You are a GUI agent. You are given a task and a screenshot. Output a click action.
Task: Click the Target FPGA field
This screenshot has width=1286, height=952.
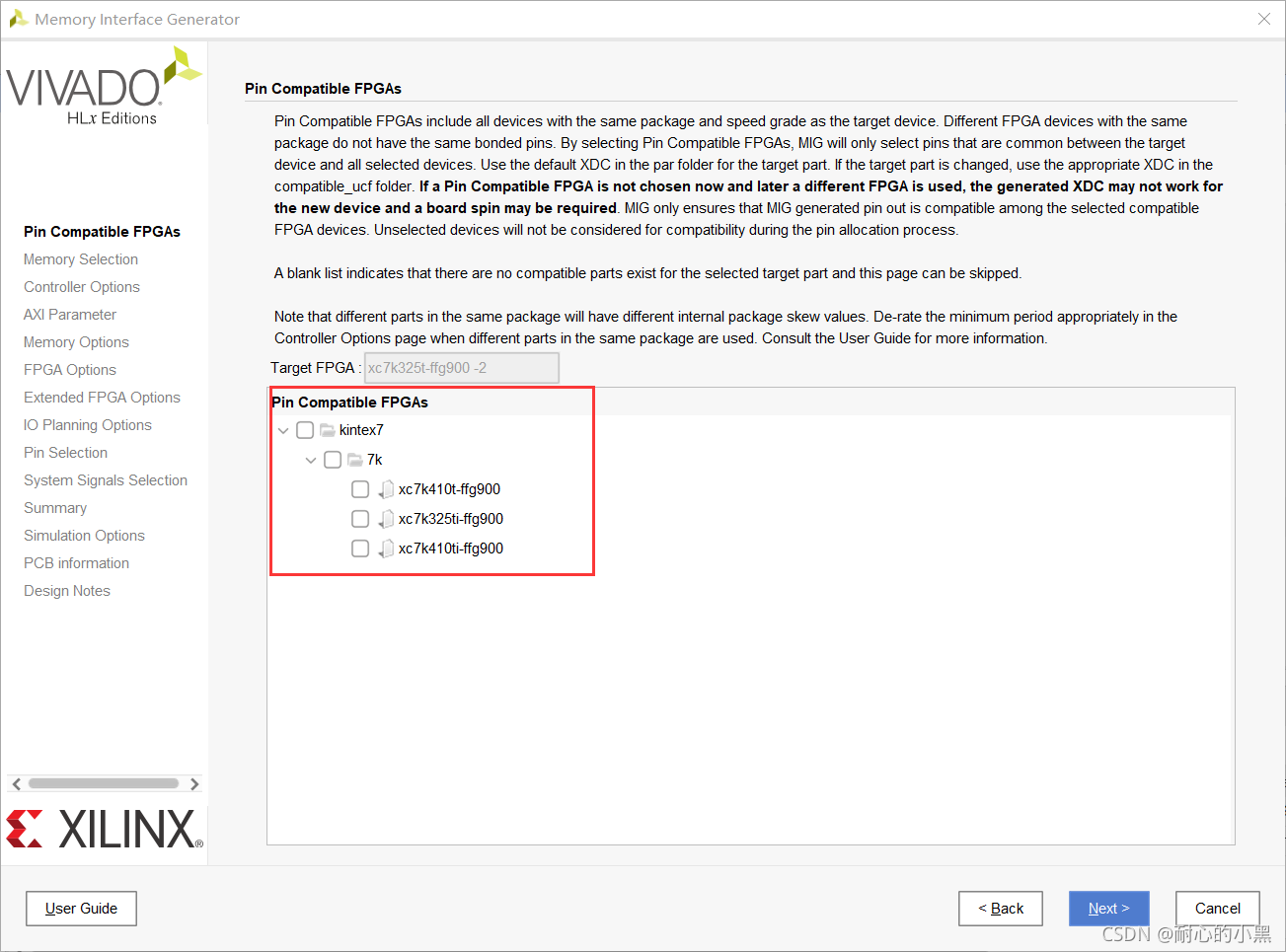pos(462,368)
